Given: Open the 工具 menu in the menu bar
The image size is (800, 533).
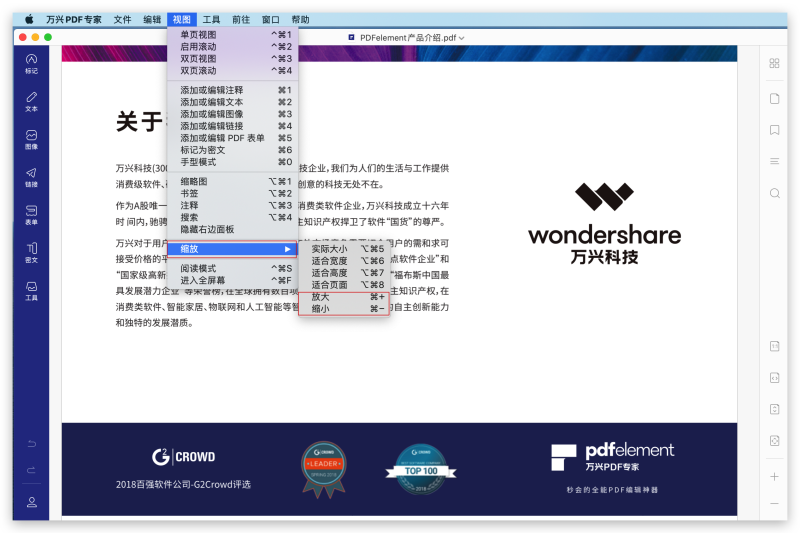Looking at the screenshot, I should (x=211, y=19).
